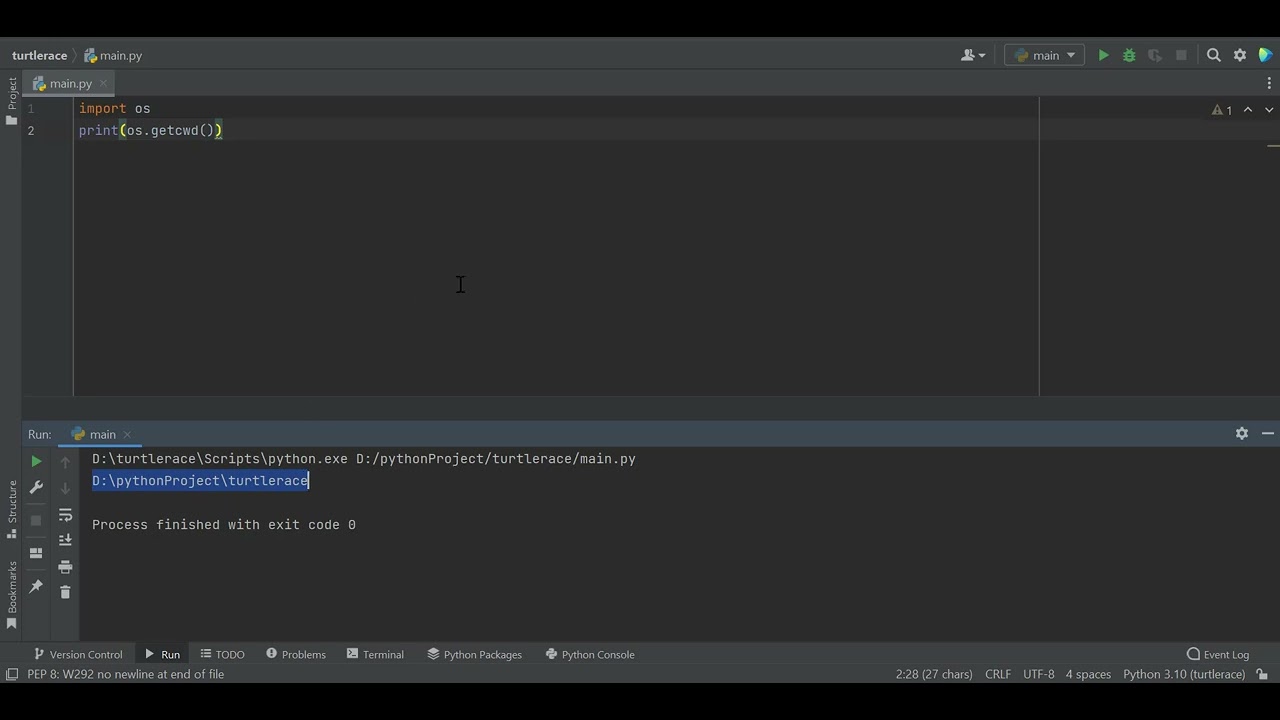This screenshot has height=720, width=1280.
Task: Open the Bookmarks tool window sidebar button
Action: (11, 594)
